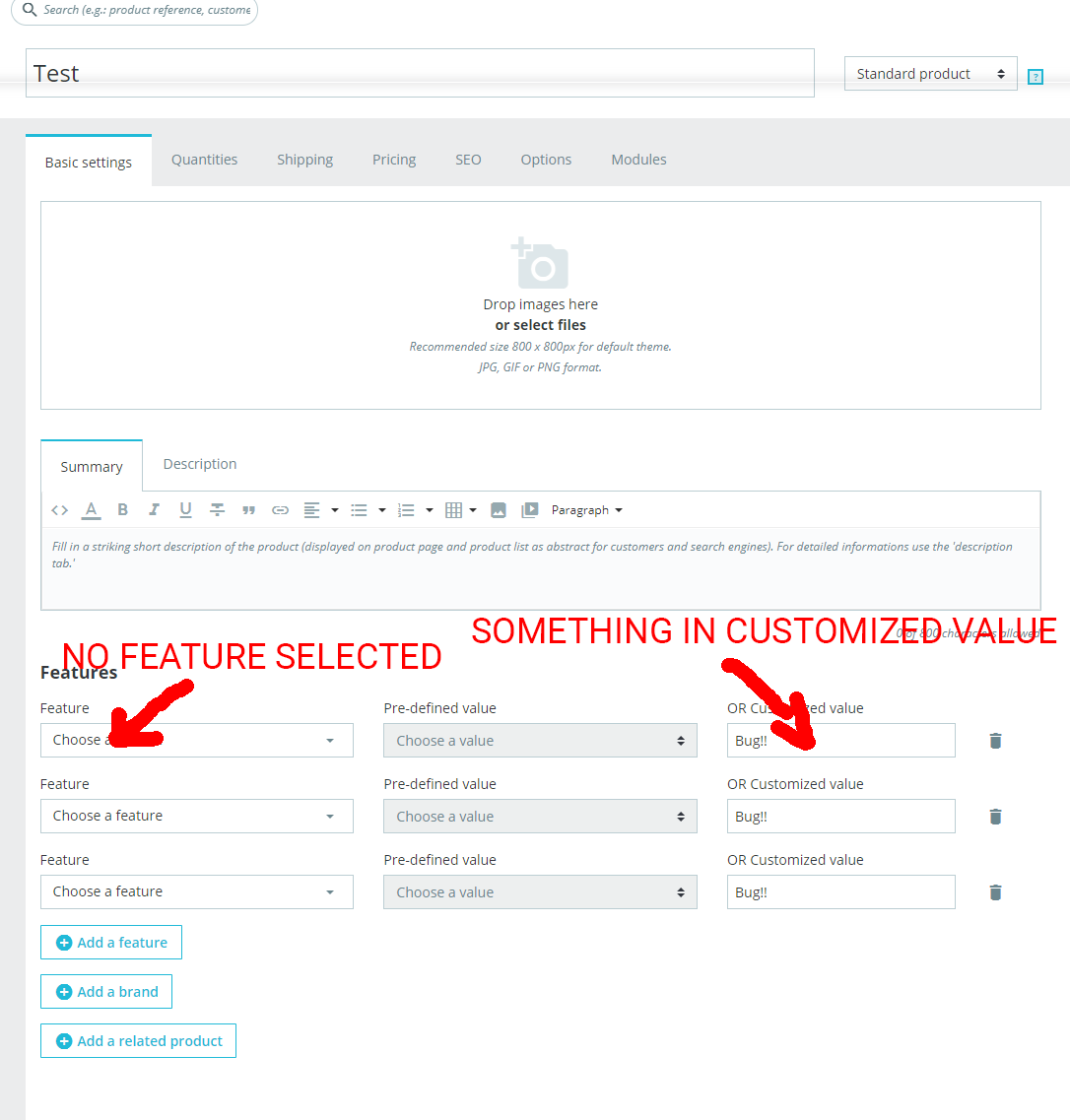The image size is (1070, 1120).
Task: Open third row Choose a value dropdown
Action: click(540, 891)
